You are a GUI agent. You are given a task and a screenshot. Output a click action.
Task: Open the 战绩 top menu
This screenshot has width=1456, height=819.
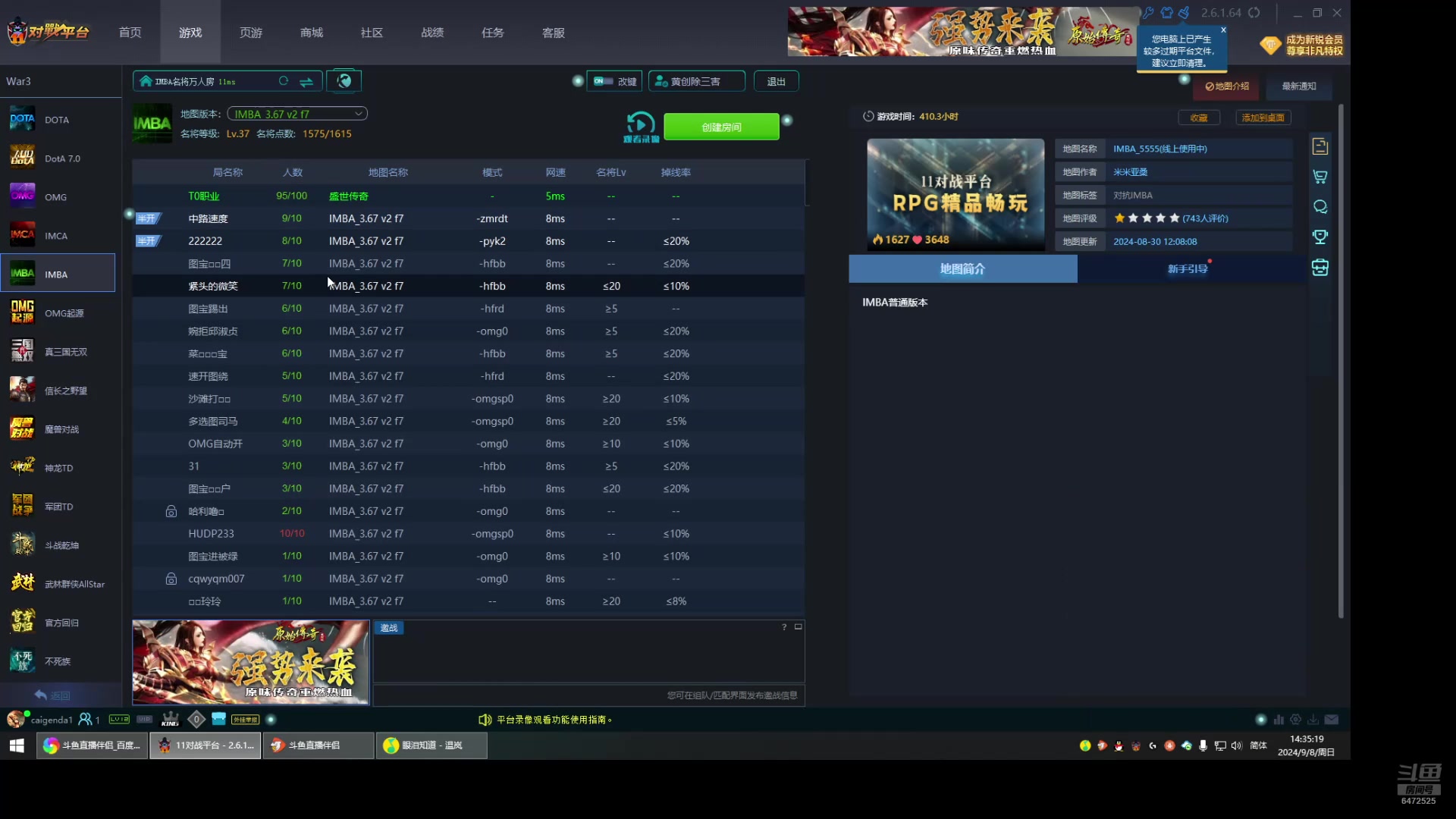(432, 33)
